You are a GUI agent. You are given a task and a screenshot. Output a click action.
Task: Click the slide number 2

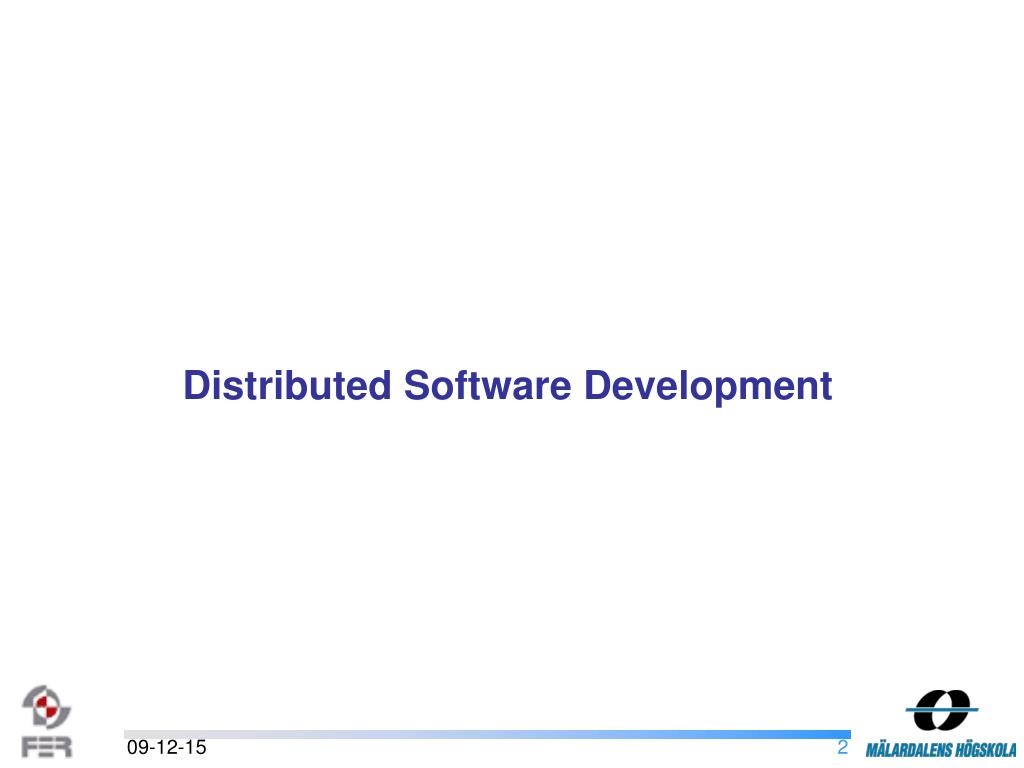pos(842,747)
